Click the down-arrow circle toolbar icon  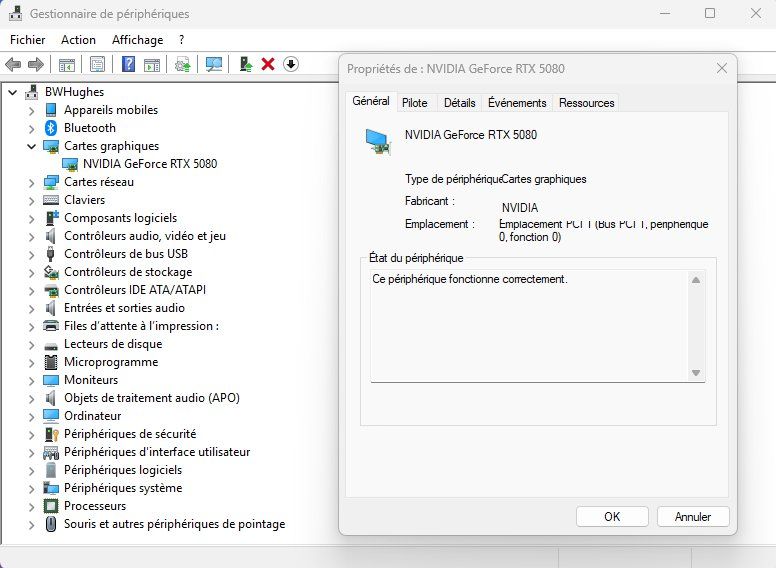(x=291, y=64)
